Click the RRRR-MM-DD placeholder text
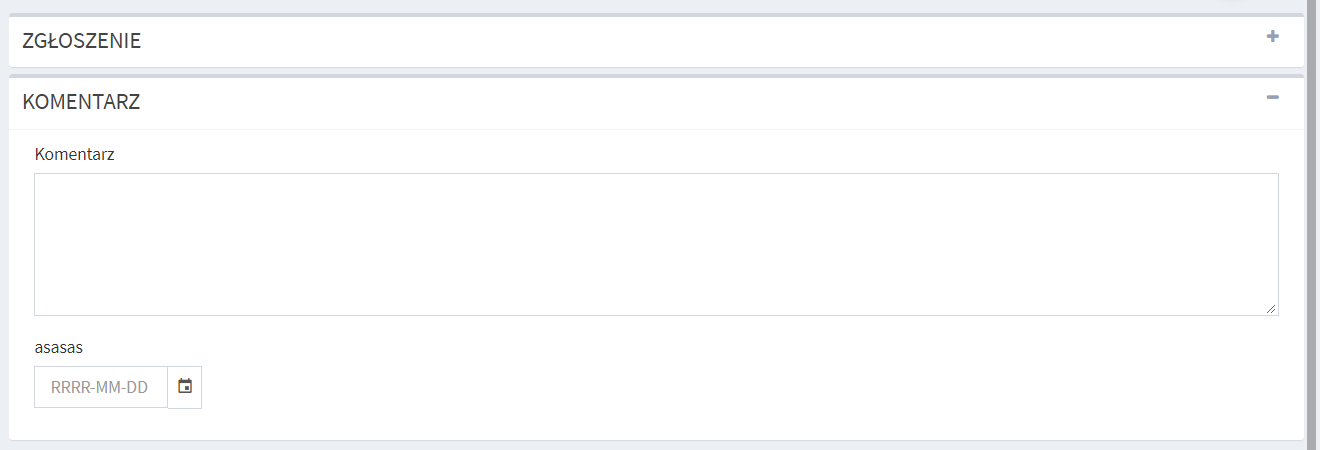 (99, 387)
